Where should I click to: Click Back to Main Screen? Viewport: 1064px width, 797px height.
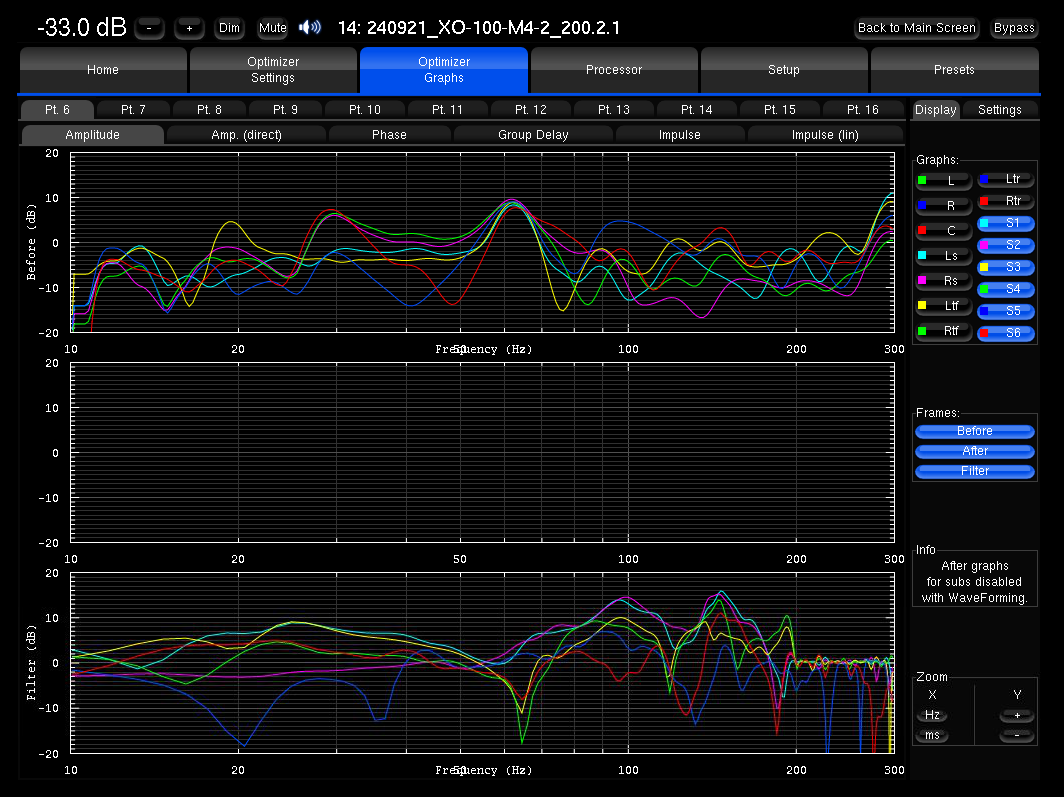click(916, 28)
